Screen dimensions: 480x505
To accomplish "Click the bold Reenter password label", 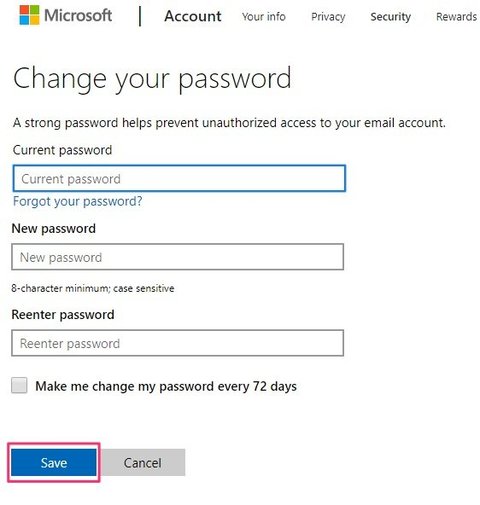I will click(x=63, y=315).
